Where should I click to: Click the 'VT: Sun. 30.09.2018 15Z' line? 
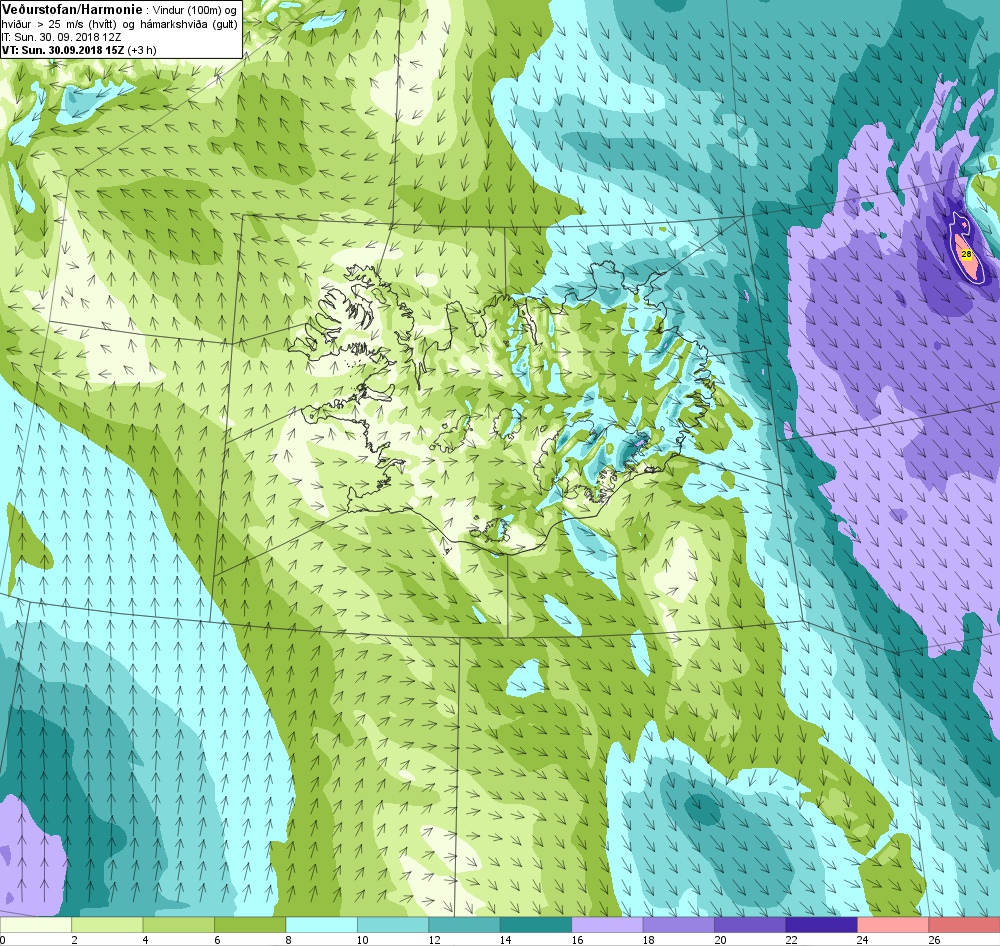(x=63, y=50)
